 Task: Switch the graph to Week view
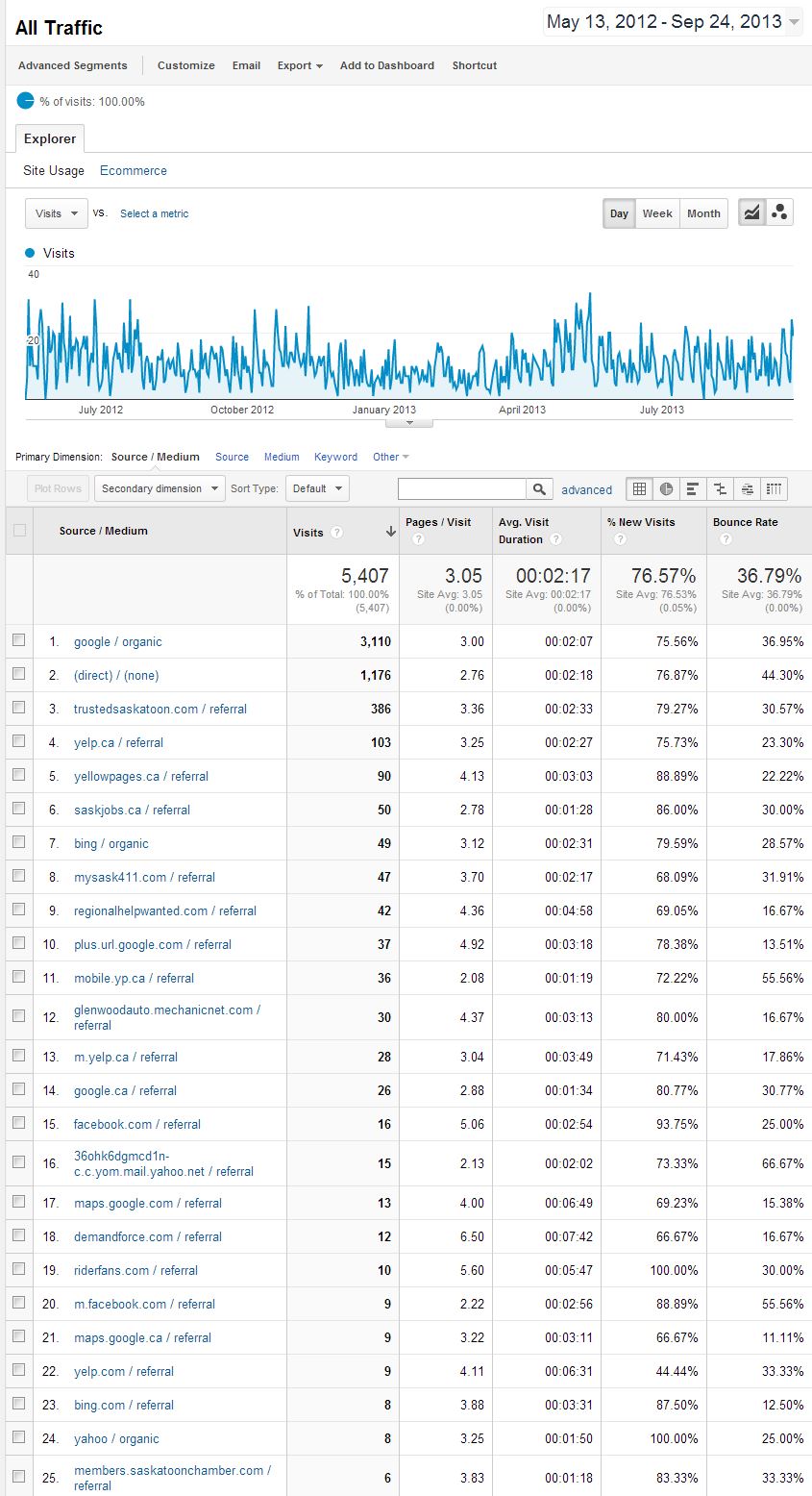pos(657,213)
